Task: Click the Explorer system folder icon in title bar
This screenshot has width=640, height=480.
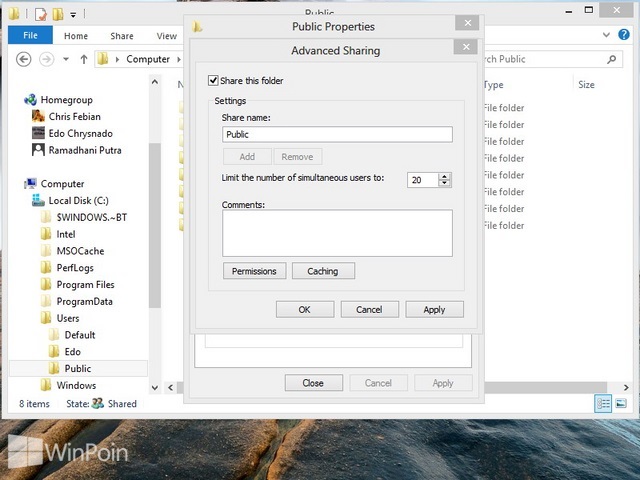Action: point(14,14)
